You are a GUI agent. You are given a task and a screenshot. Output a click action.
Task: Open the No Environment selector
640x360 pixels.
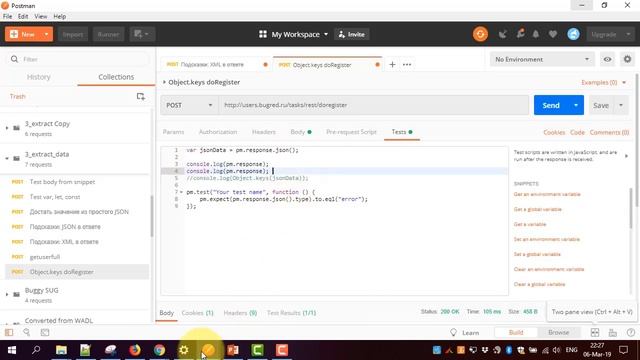[x=542, y=60]
